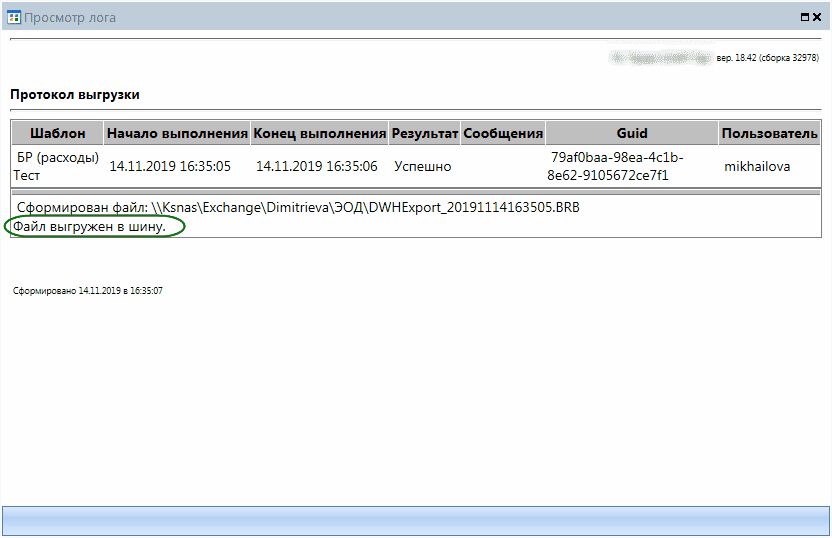Click the Начало выполнения column header
This screenshot has width=832, height=538.
click(x=177, y=133)
